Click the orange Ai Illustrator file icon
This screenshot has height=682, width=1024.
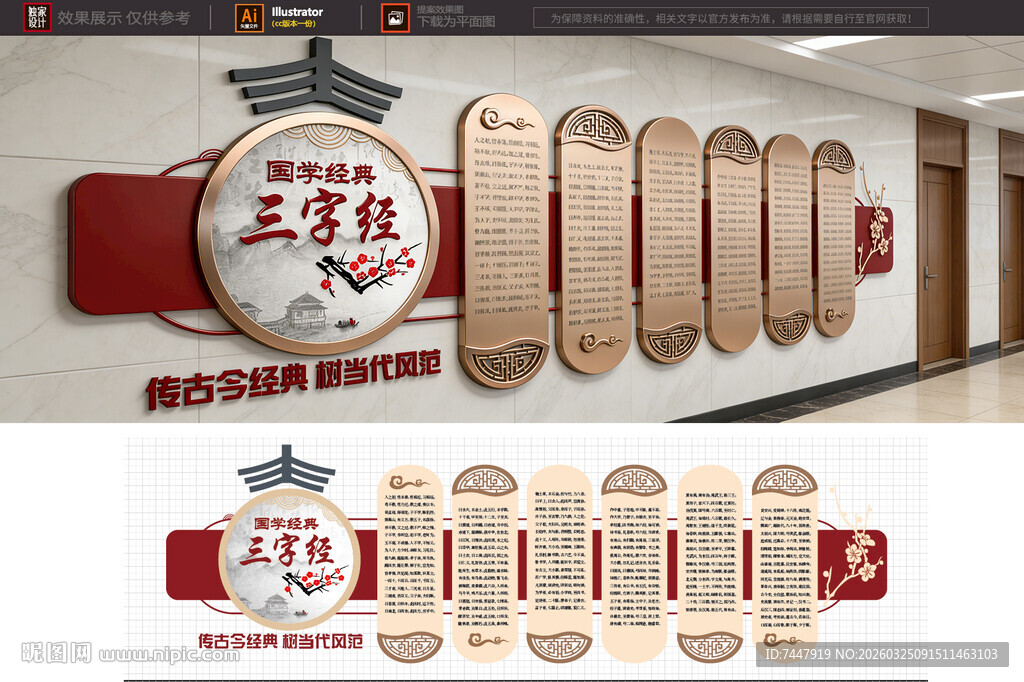[x=249, y=18]
